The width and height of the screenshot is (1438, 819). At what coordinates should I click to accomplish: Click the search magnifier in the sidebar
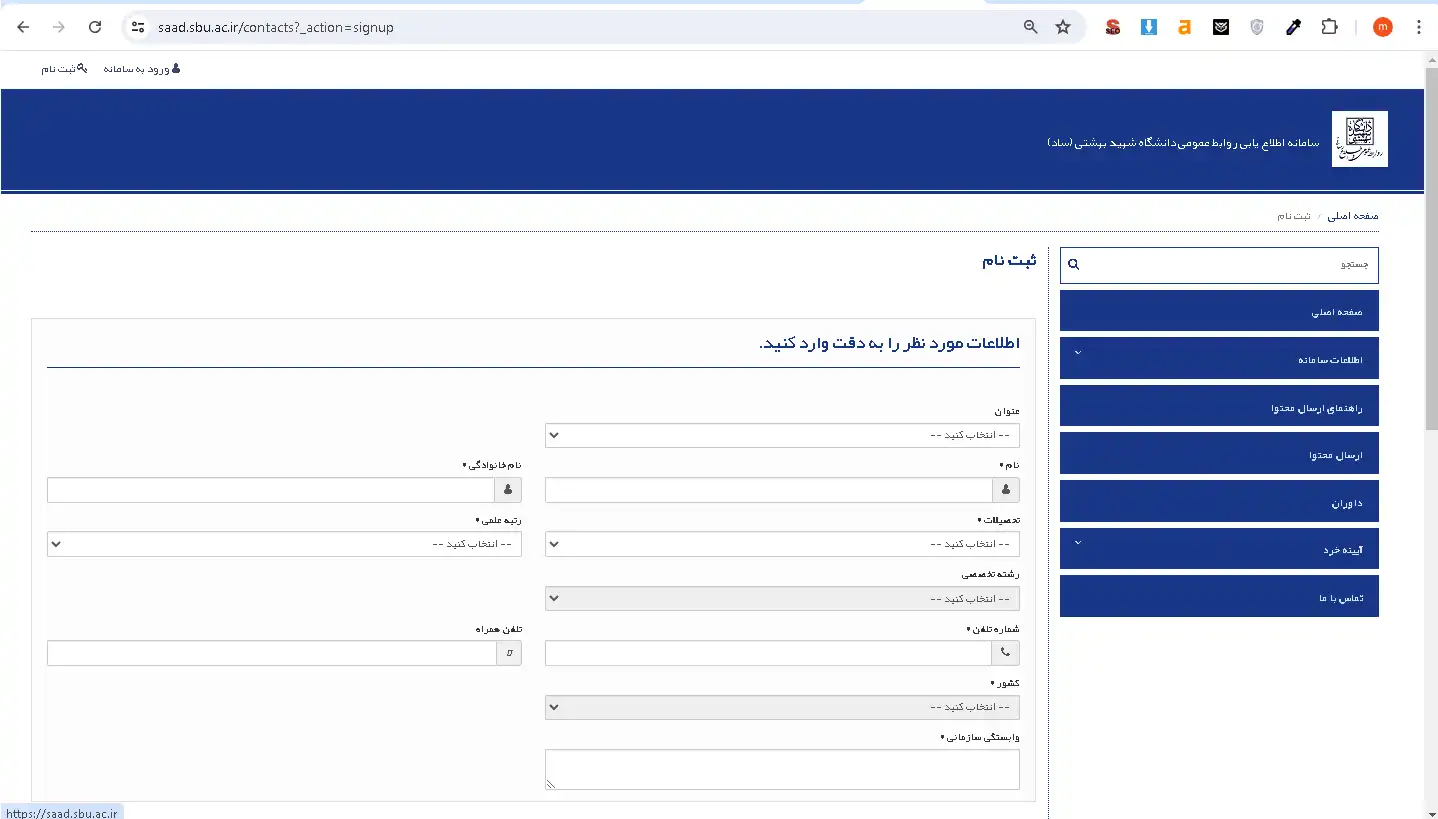[x=1074, y=265]
